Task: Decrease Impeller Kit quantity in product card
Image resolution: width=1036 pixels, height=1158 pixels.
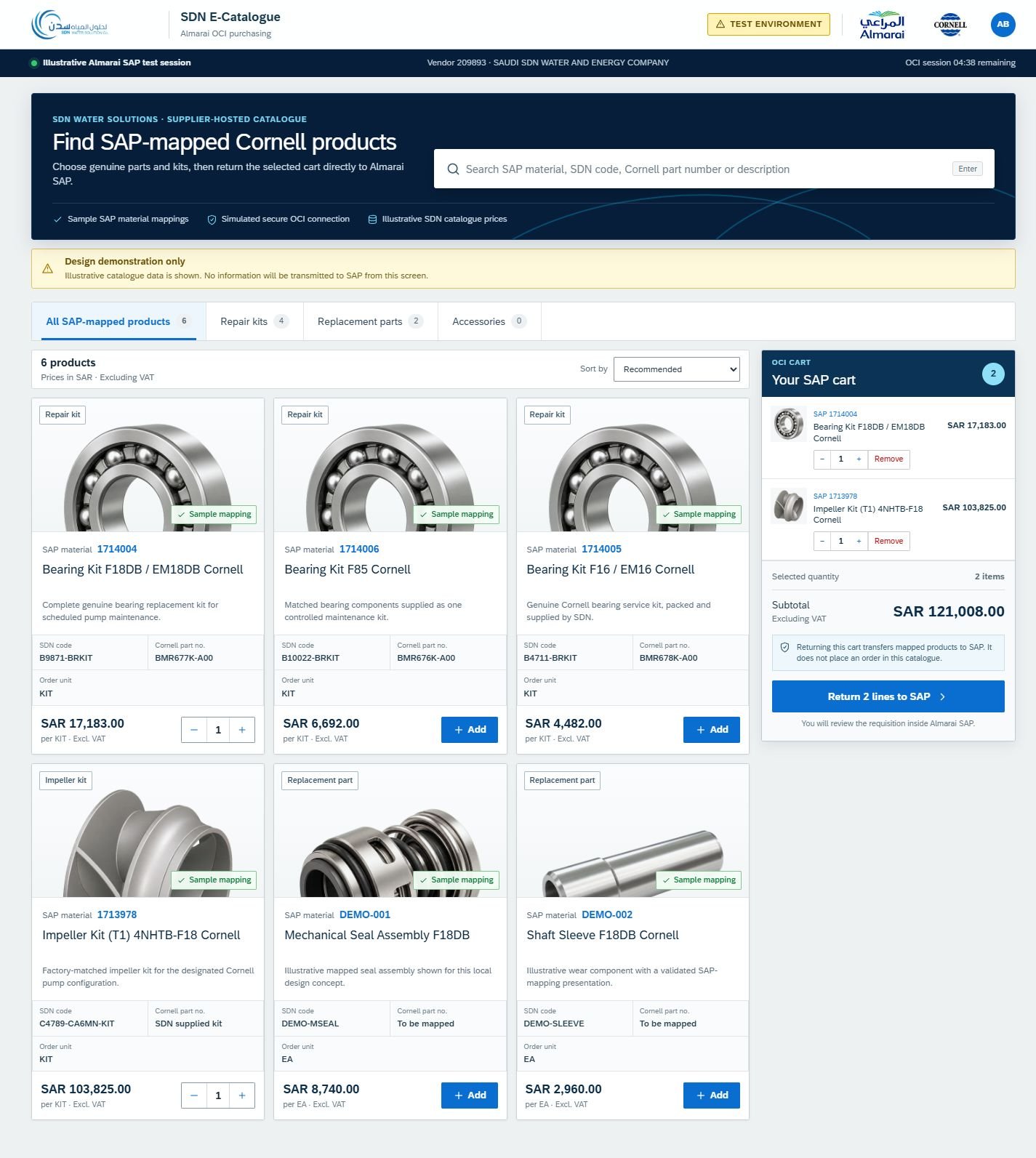Action: click(194, 1095)
